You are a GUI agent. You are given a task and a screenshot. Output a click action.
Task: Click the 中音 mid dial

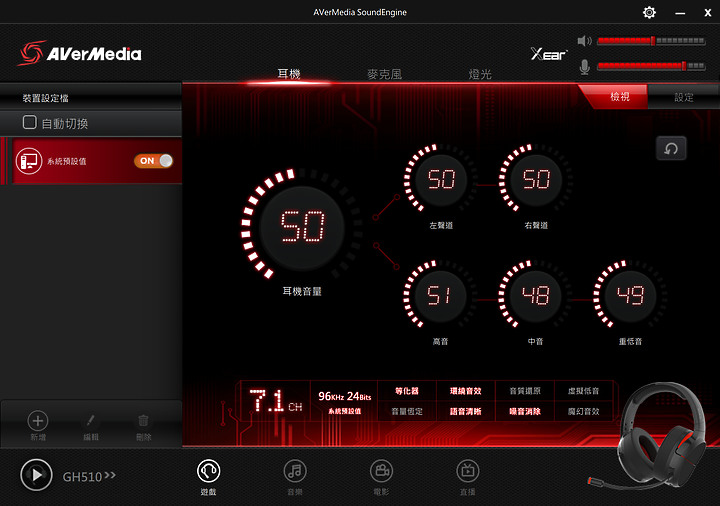[535, 295]
